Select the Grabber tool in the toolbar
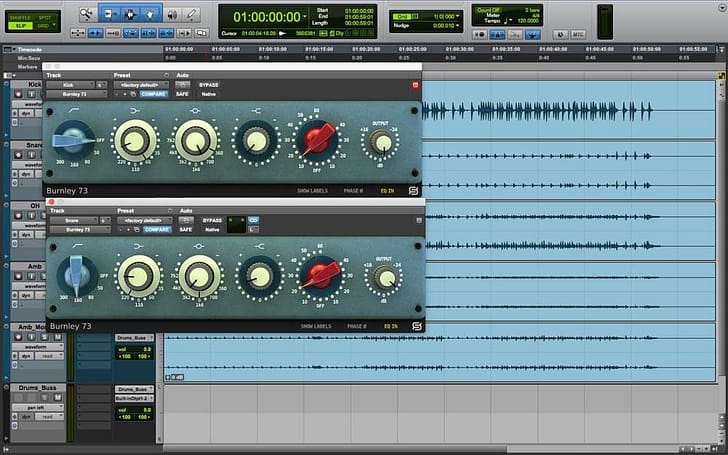Viewport: 728px width, 455px height. pyautogui.click(x=150, y=14)
